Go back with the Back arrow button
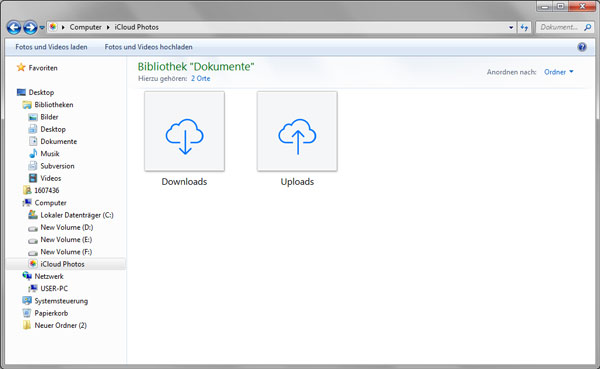The height and width of the screenshot is (369, 600). 14,27
